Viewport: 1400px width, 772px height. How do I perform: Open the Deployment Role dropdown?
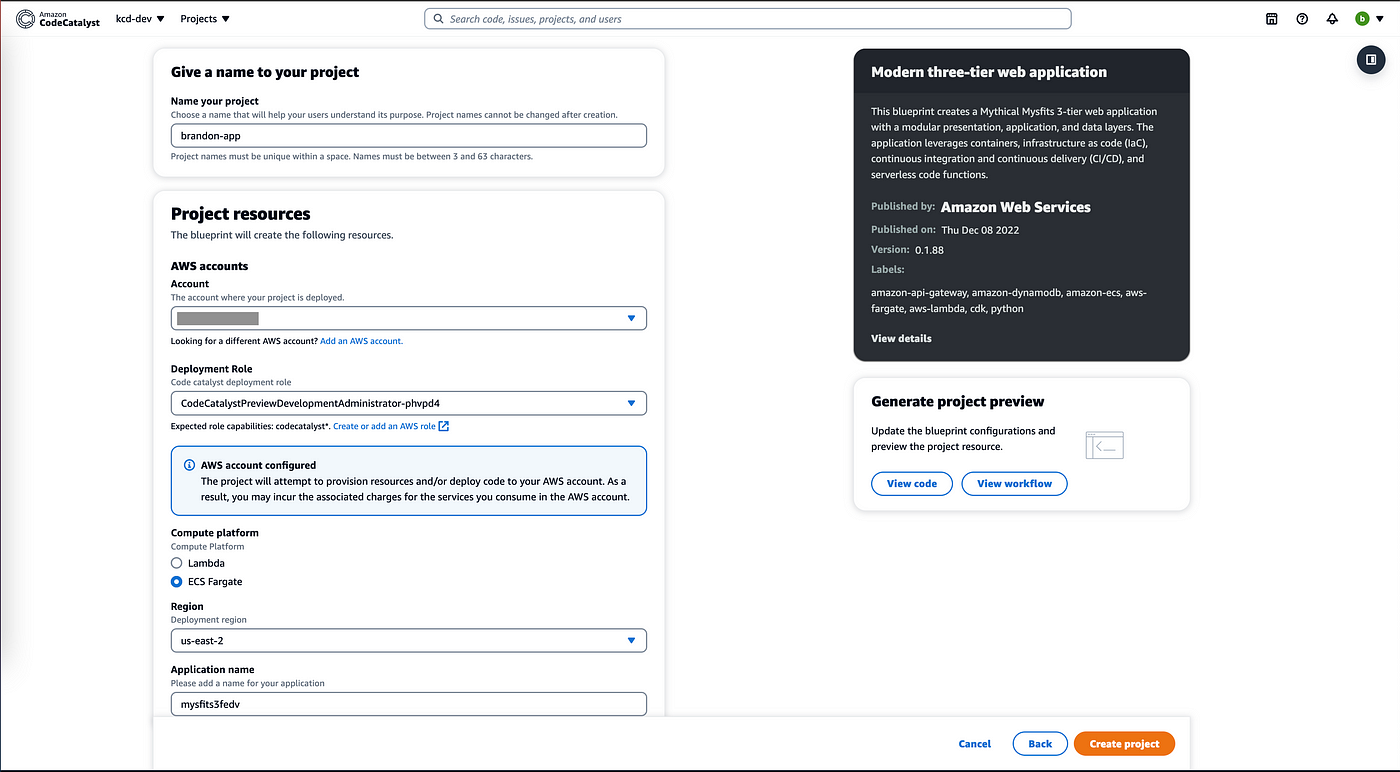[x=409, y=403]
